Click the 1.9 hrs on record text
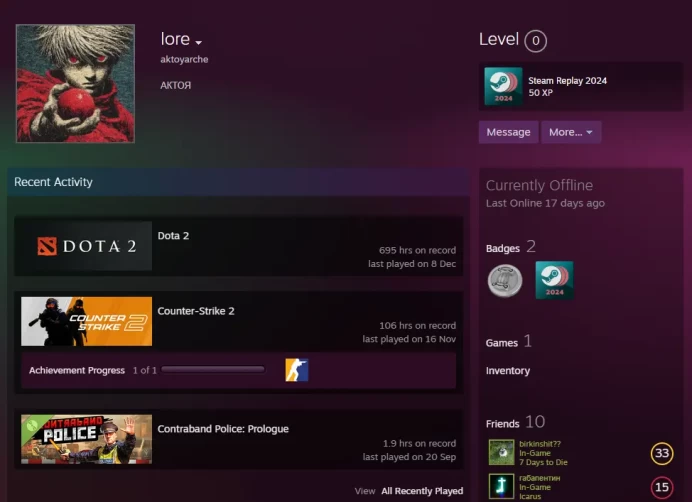The height and width of the screenshot is (502, 692). click(419, 443)
